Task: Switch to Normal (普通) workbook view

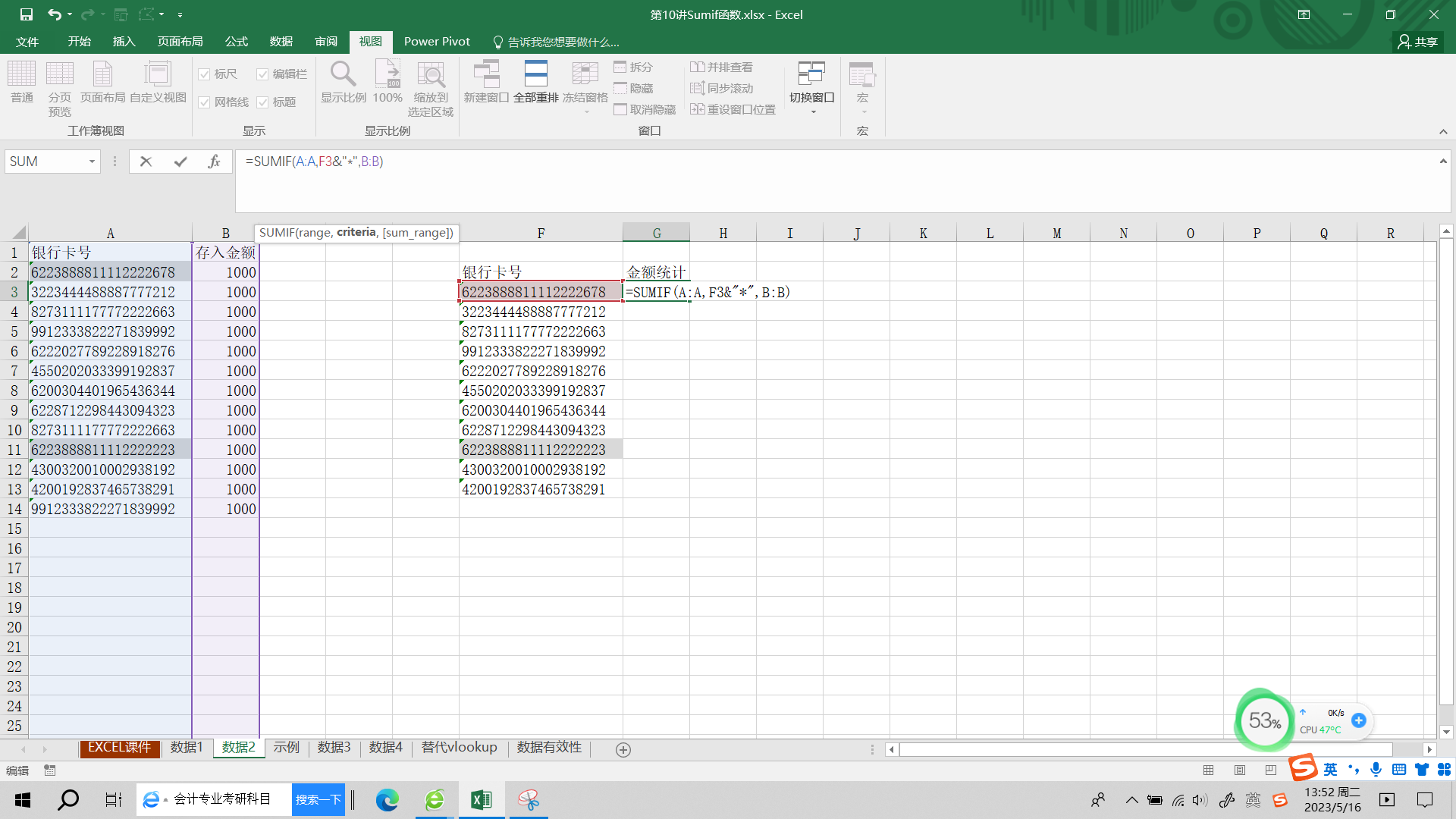Action: tap(21, 82)
